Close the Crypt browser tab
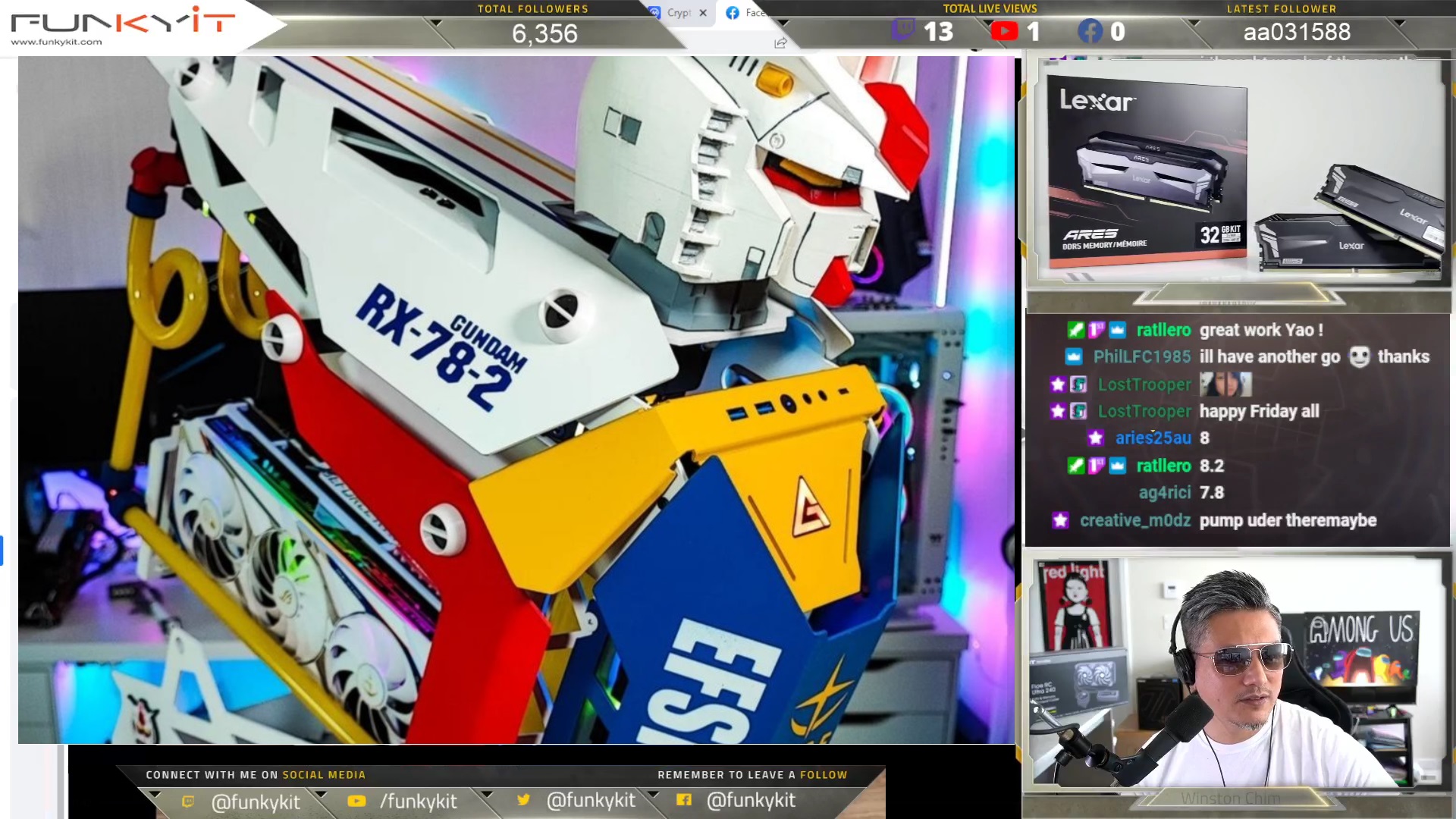 [703, 13]
